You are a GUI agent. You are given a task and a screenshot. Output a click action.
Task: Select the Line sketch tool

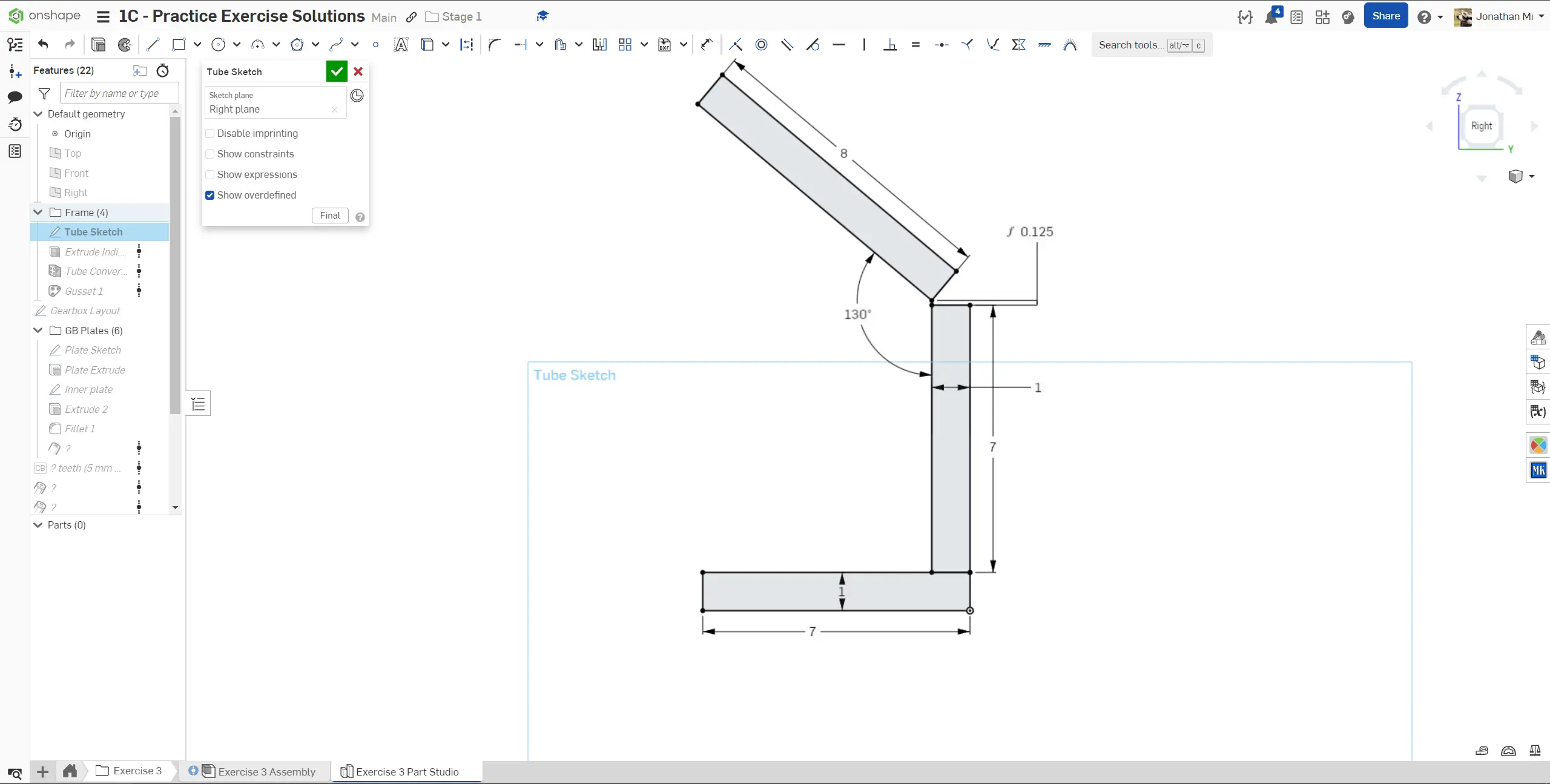click(153, 45)
